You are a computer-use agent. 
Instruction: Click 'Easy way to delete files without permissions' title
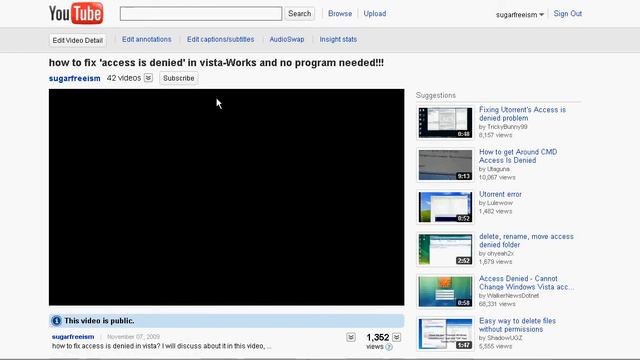tap(517, 325)
